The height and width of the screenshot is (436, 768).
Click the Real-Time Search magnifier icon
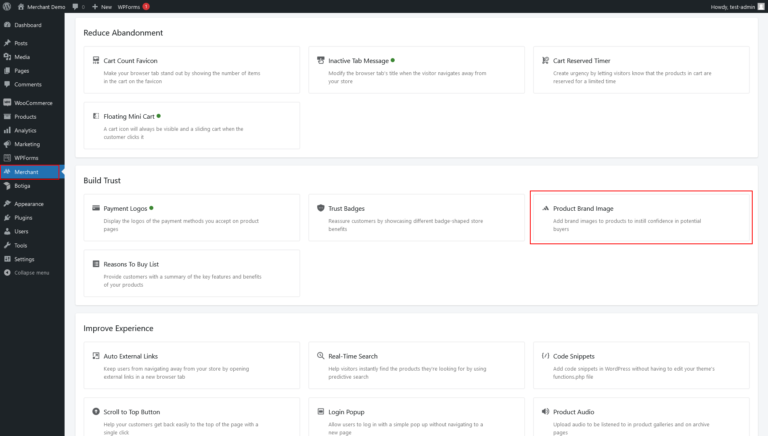(x=321, y=356)
